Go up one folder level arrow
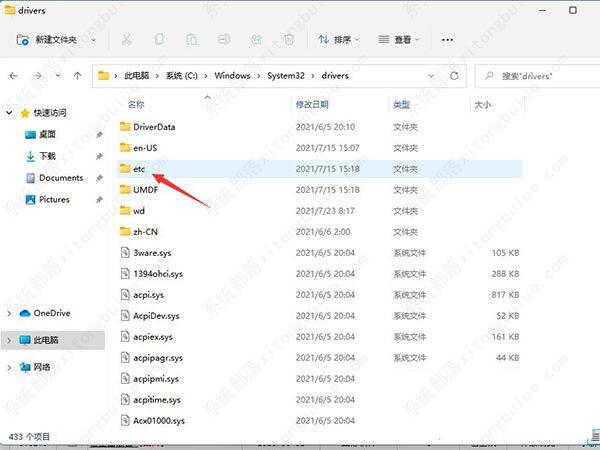Viewport: 600px width, 450px height. [x=77, y=75]
